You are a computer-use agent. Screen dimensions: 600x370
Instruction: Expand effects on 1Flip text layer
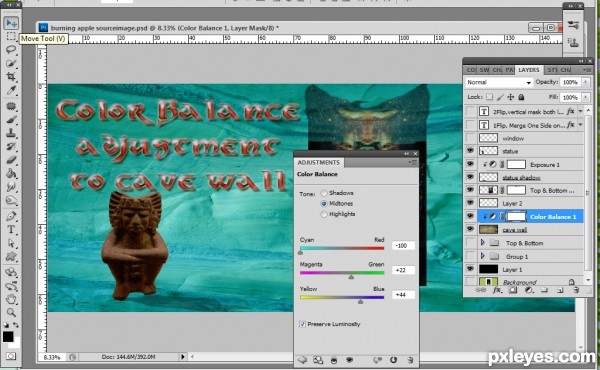coord(581,125)
